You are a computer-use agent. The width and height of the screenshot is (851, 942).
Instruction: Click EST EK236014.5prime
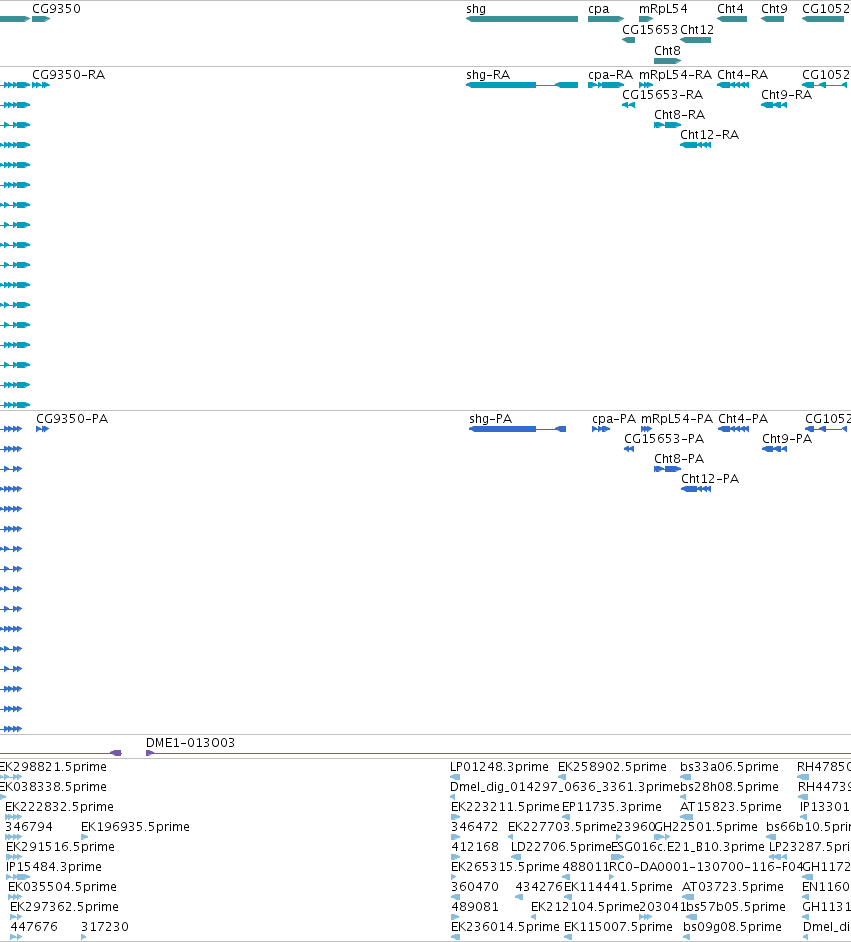tap(505, 927)
